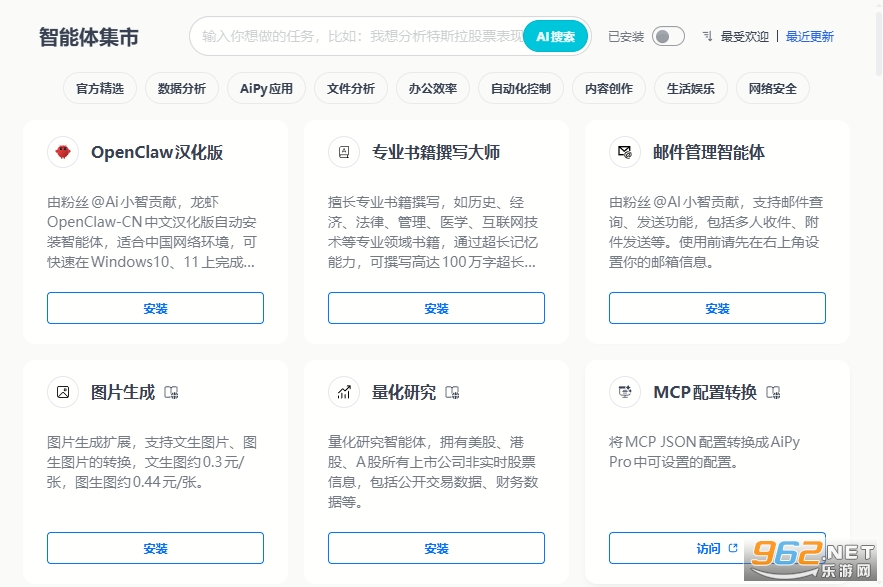
Task: Select the 自动化控制 category tab
Action: pyautogui.click(x=521, y=88)
